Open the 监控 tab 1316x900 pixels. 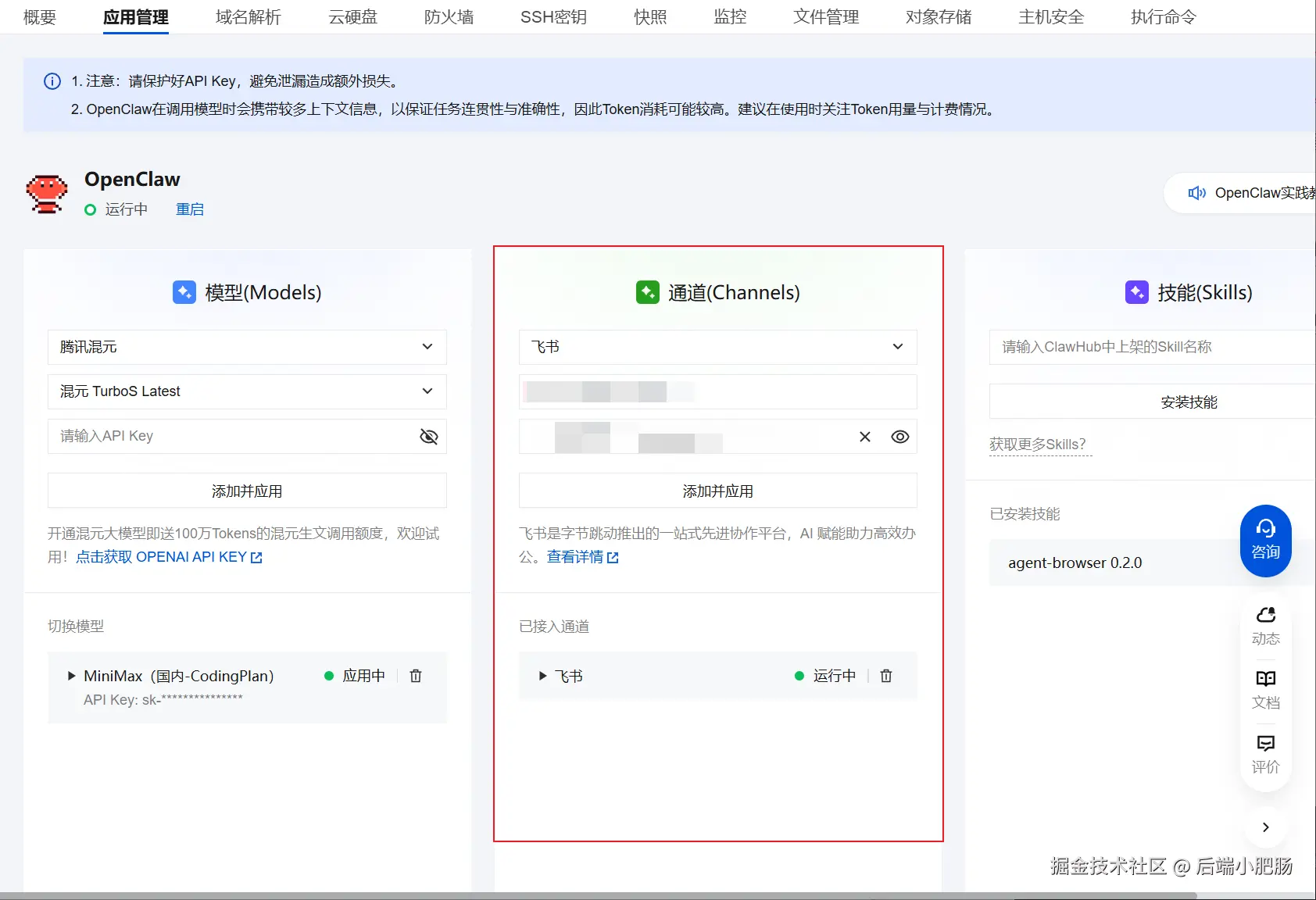pos(730,17)
